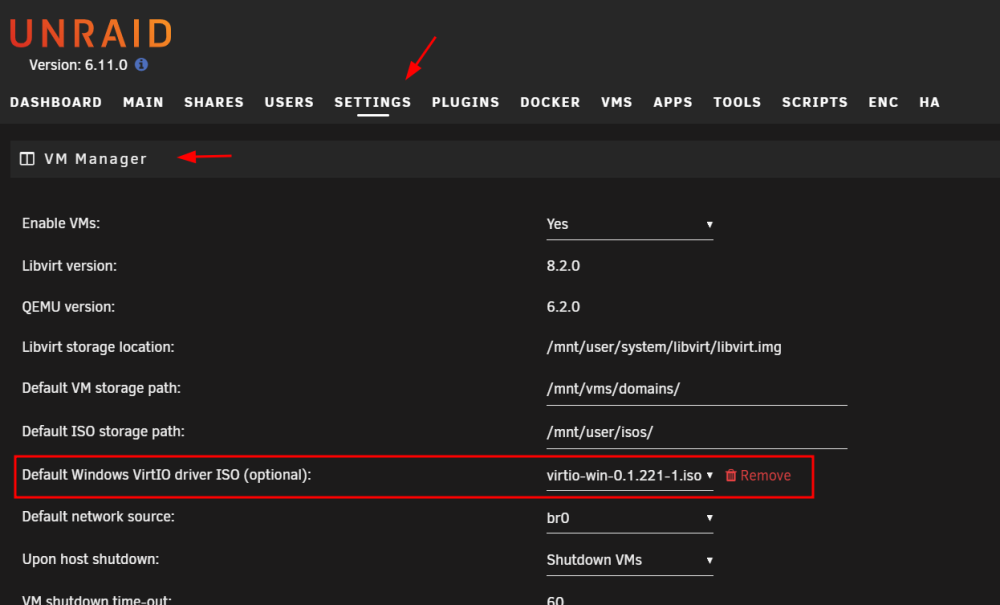The image size is (1000, 605).
Task: Click the Upon host shutdown label
Action: (91, 559)
